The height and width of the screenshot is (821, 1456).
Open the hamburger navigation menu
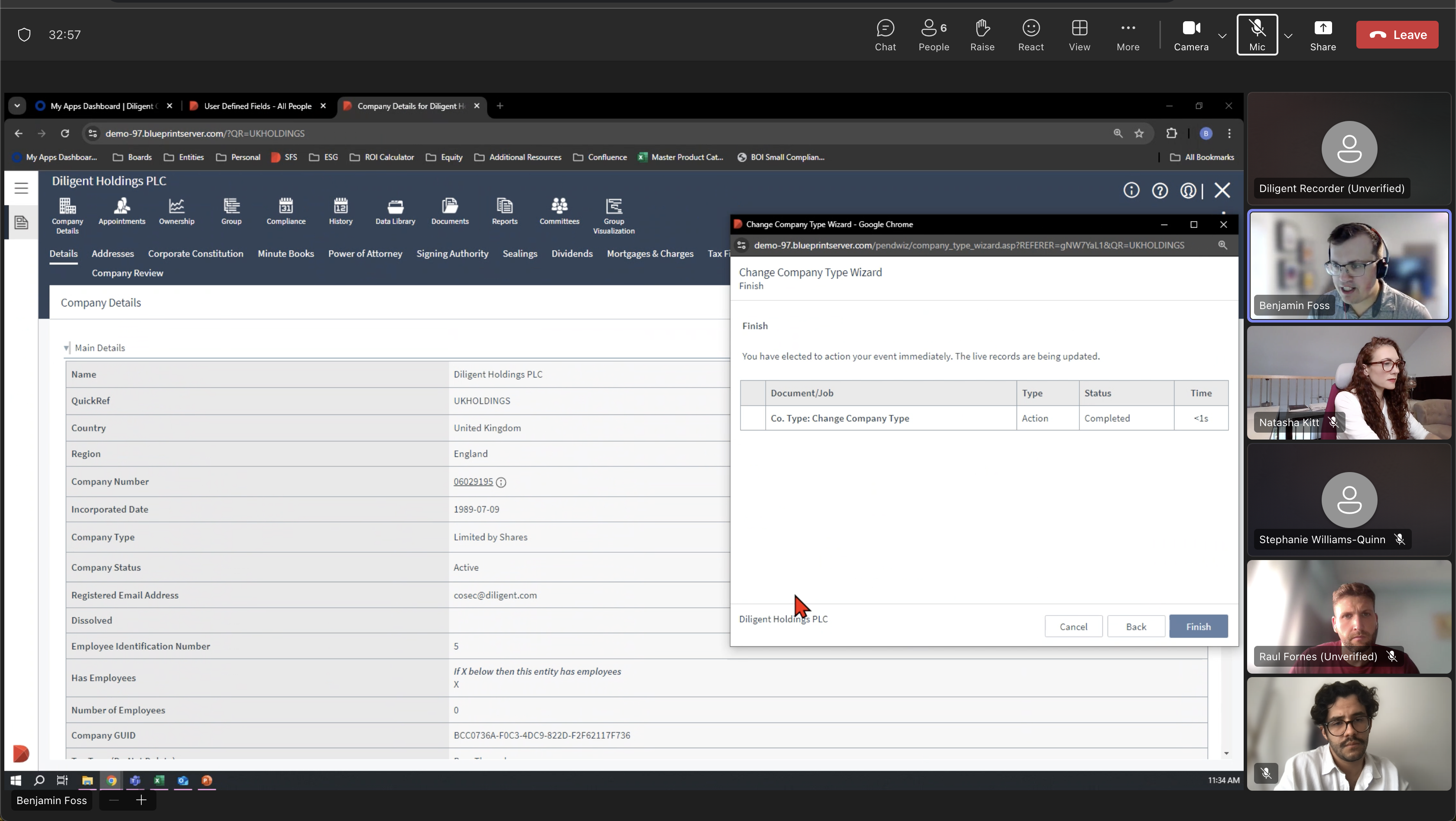[22, 188]
